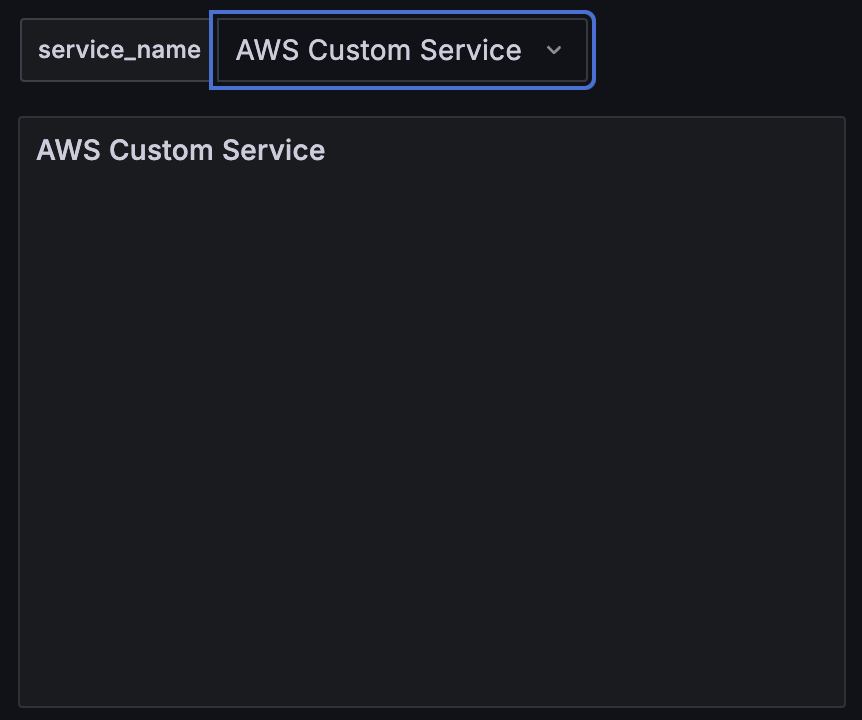
Task: Click the blue-outlined variable select box
Action: tap(402, 50)
